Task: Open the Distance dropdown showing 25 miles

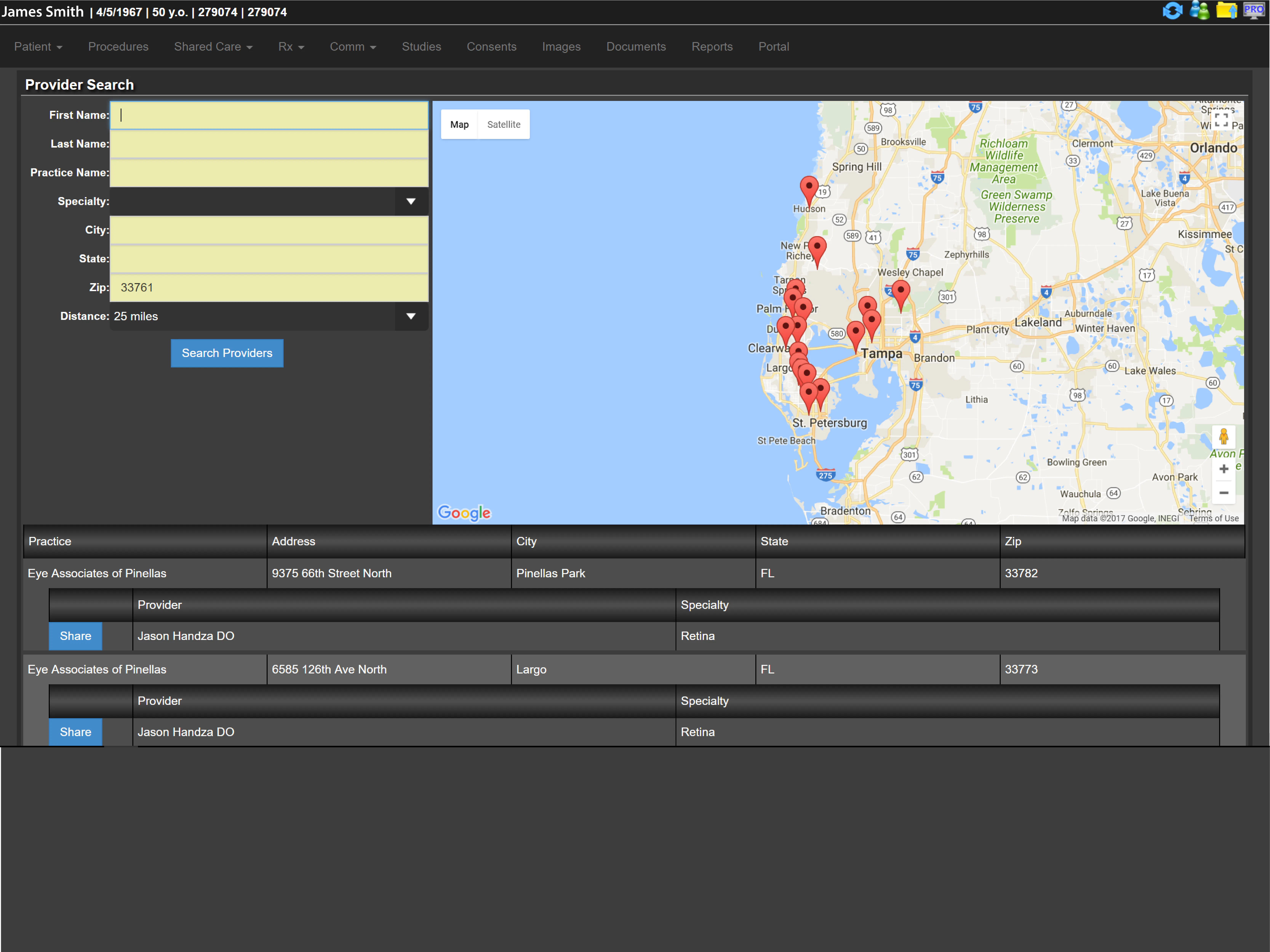Action: (269, 316)
